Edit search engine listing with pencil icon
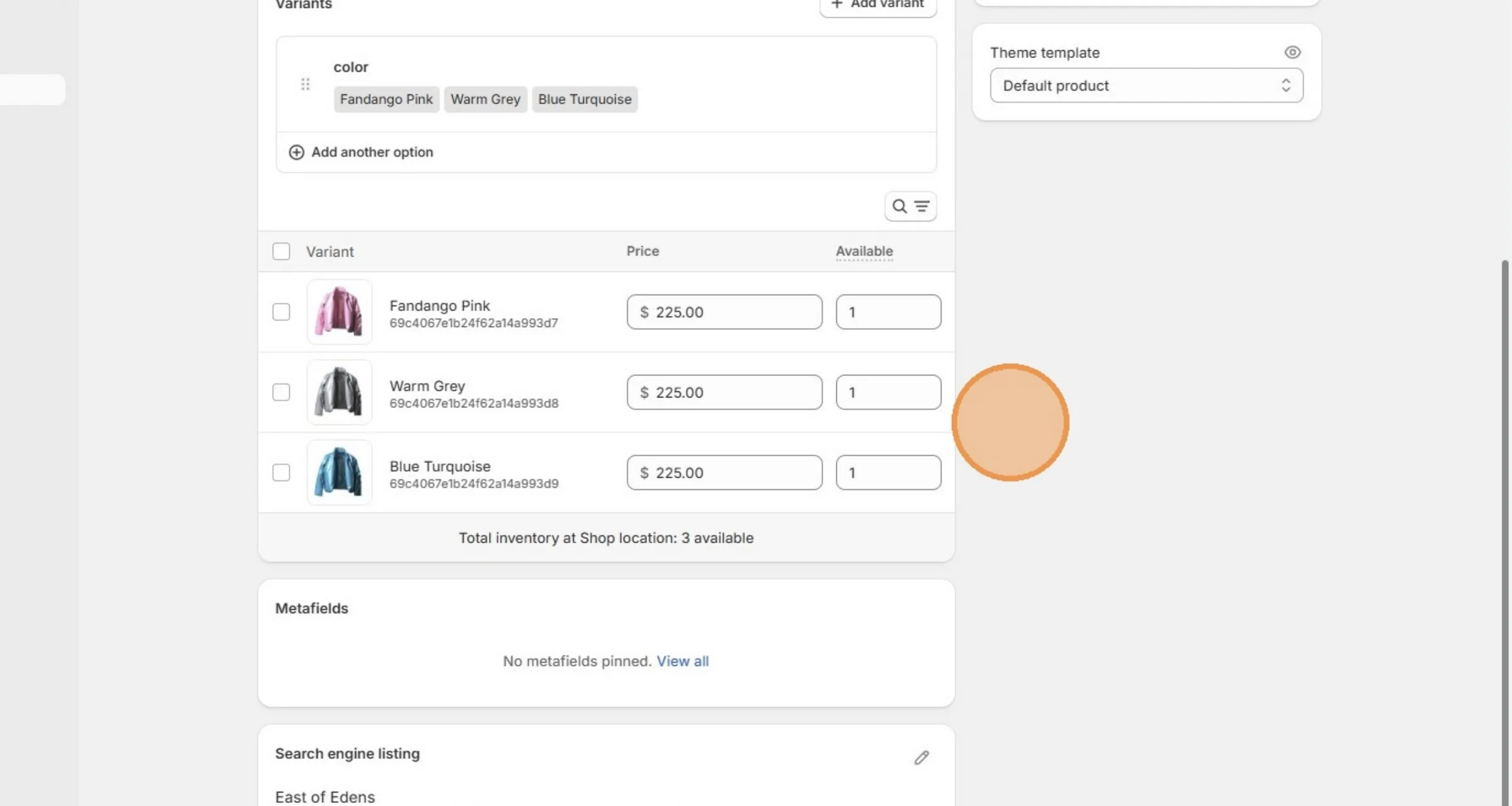Screen dimensions: 1512x806 click(922, 758)
